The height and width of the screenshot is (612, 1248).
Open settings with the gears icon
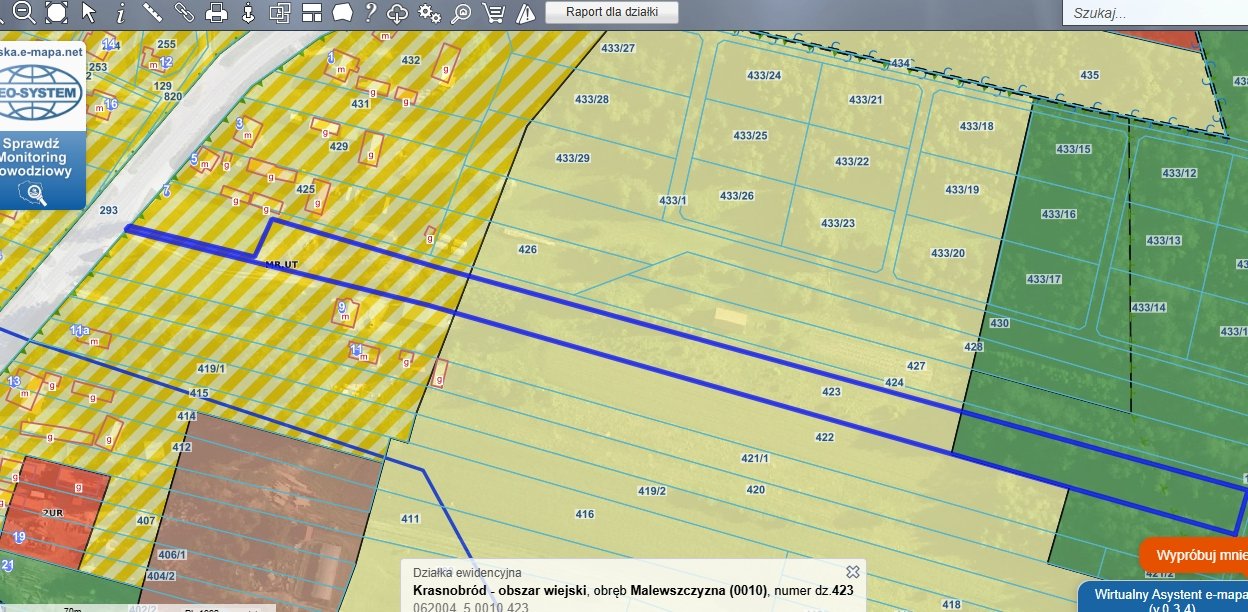point(429,13)
